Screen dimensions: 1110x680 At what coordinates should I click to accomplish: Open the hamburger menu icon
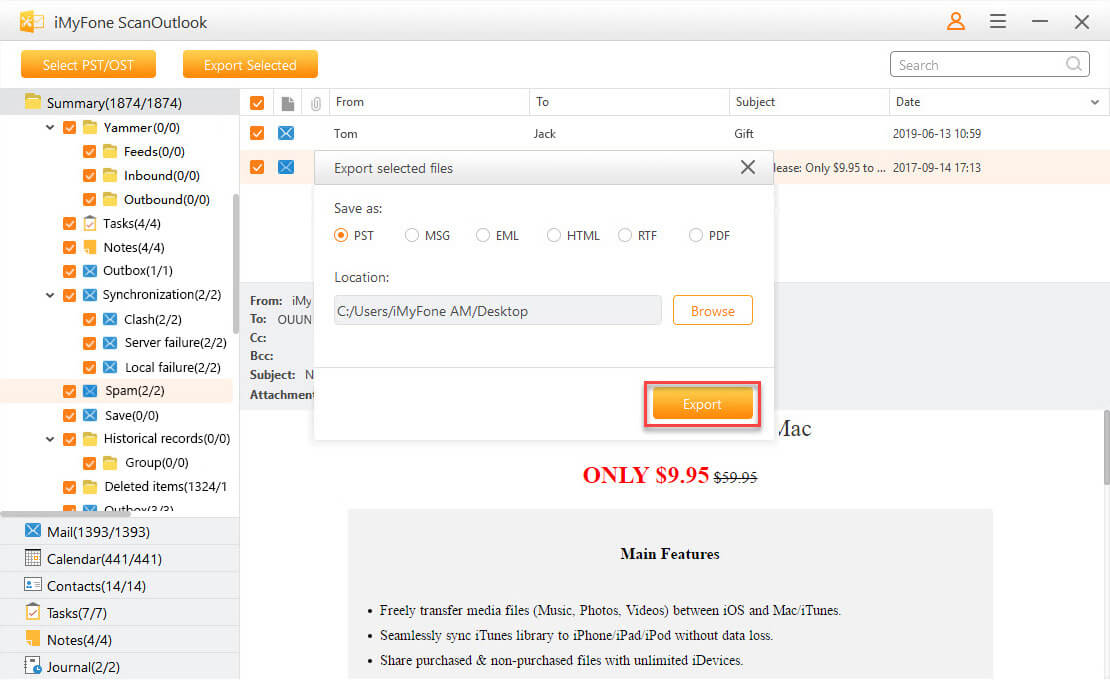997,21
